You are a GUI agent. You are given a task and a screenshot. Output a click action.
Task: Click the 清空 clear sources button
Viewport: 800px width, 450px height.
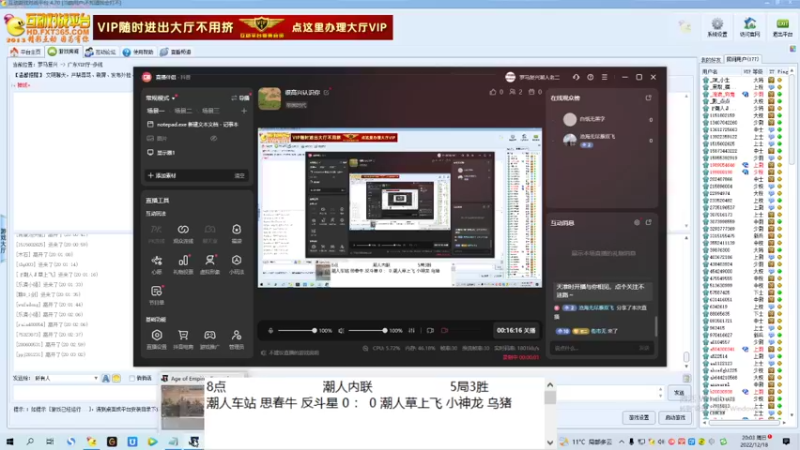(x=239, y=176)
